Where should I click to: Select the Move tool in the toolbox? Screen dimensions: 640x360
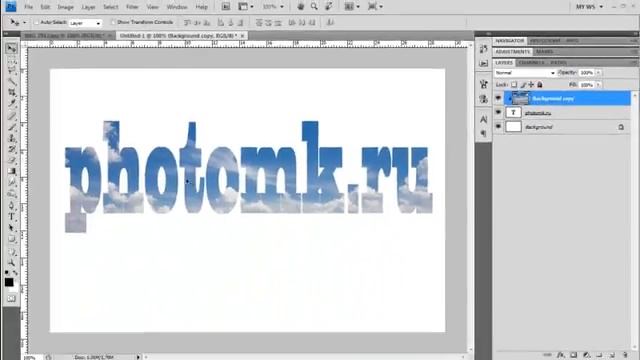pos(11,49)
